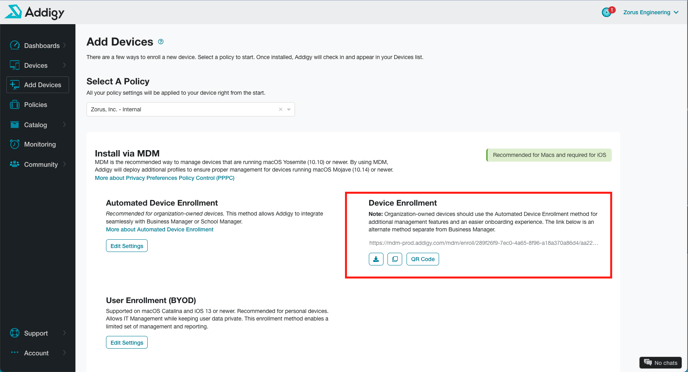Viewport: 688px width, 372px height.
Task: Open the Zorus Engineering account dropdown
Action: point(651,12)
